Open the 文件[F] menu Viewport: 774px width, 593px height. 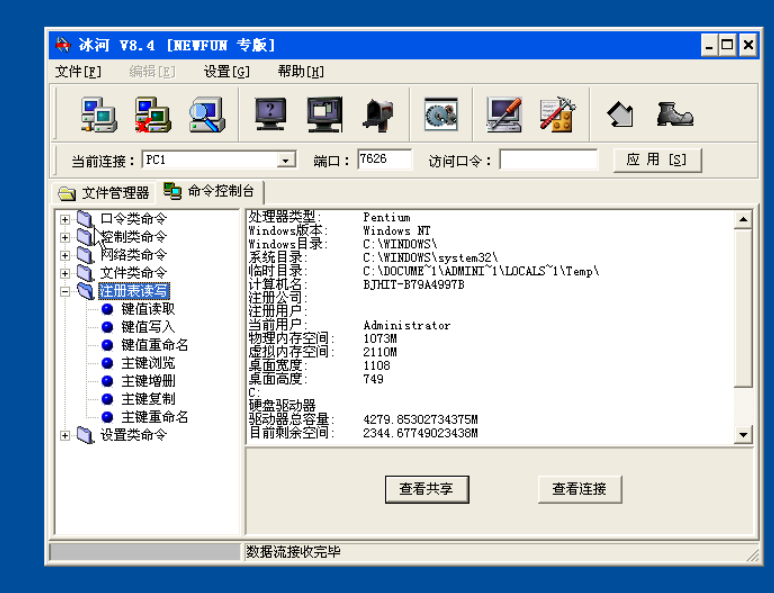[x=78, y=72]
